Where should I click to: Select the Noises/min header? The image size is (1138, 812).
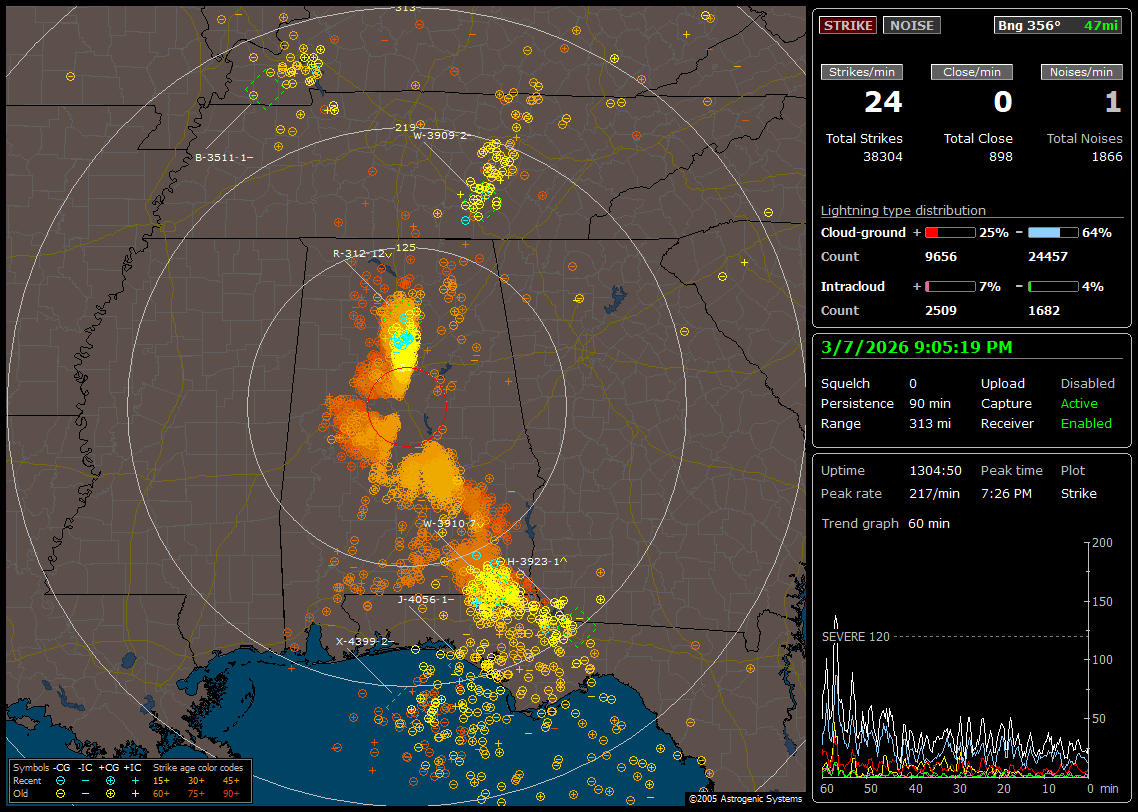pos(1081,72)
